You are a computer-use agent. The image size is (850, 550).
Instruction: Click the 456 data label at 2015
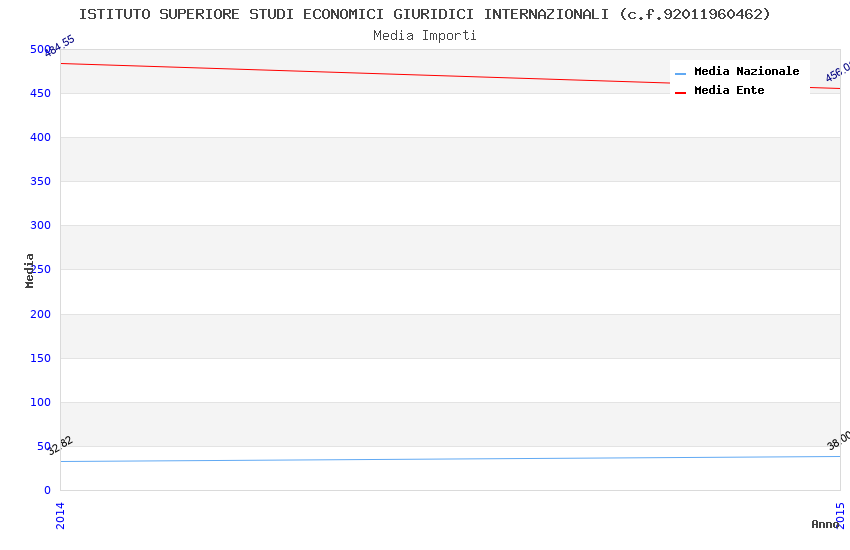pyautogui.click(x=838, y=72)
